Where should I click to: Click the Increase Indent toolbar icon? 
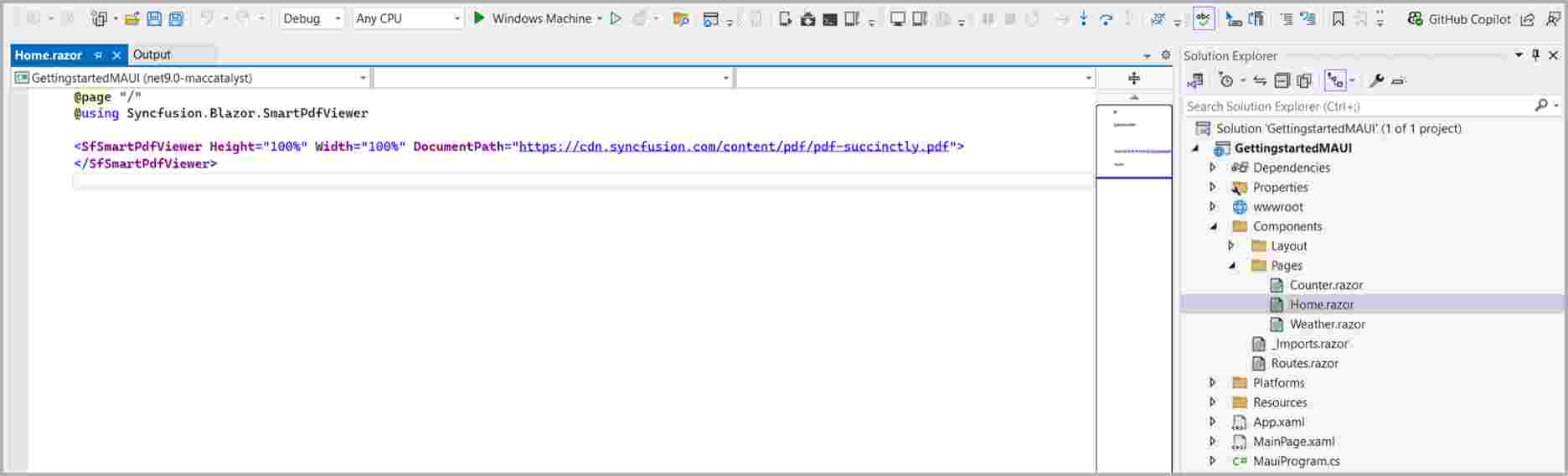click(x=1286, y=18)
